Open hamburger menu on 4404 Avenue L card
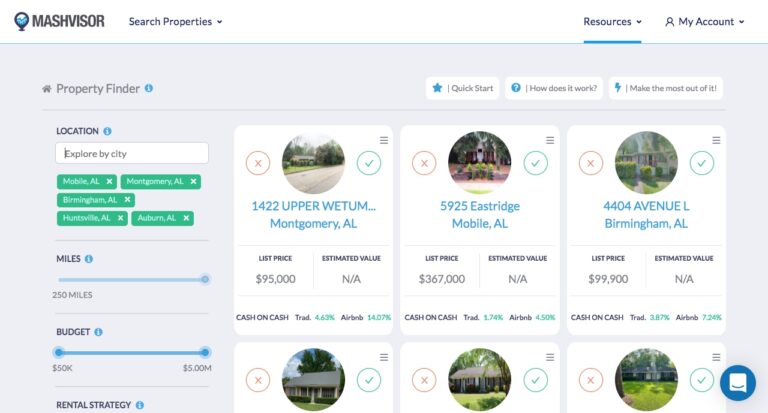Viewport: 768px width, 413px height. (x=716, y=140)
